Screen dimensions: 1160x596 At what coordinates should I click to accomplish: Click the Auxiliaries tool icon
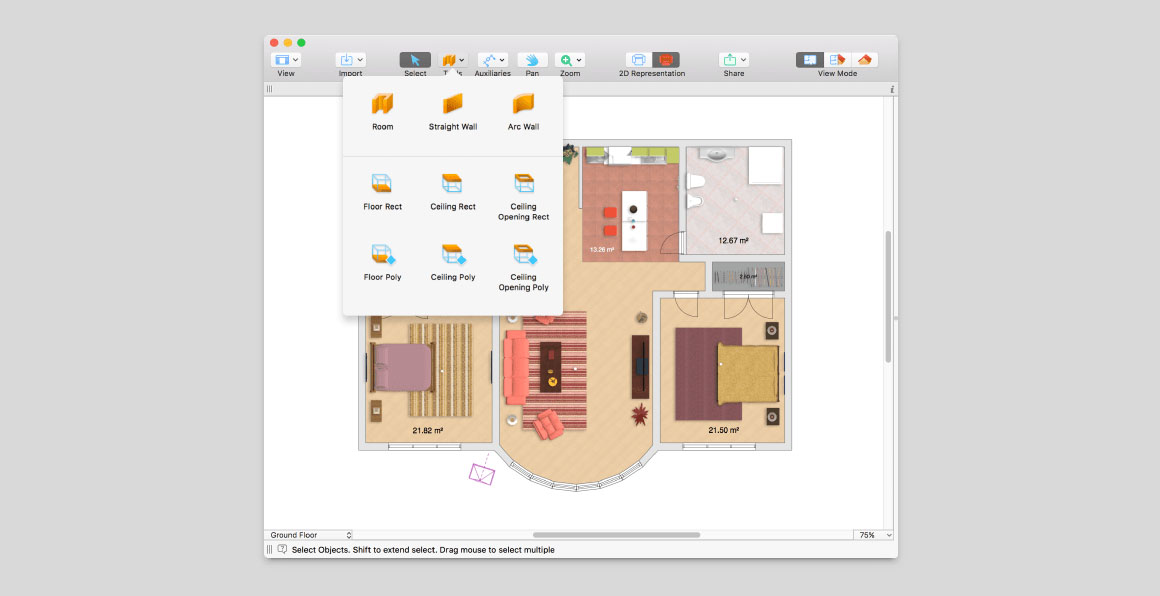488,60
